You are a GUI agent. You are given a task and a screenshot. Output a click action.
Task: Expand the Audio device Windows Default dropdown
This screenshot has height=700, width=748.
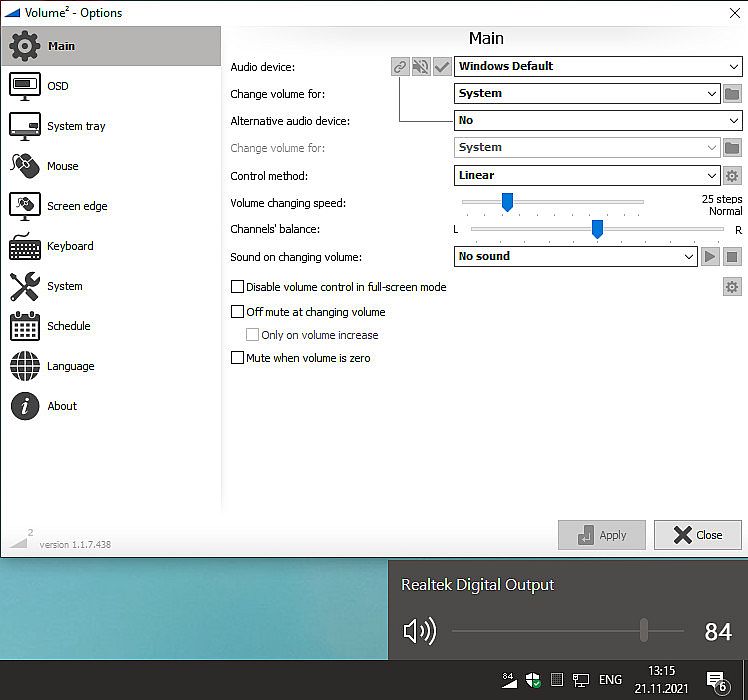tap(597, 67)
